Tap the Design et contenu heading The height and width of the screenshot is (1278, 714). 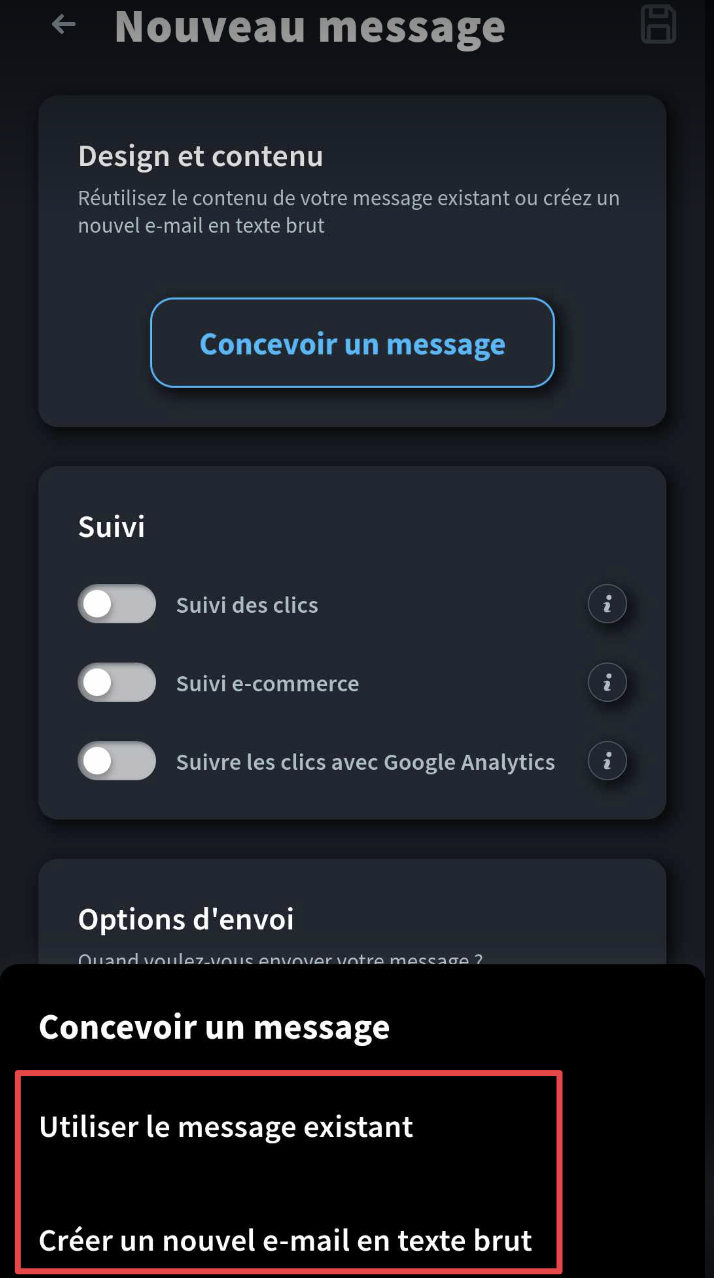[x=200, y=156]
